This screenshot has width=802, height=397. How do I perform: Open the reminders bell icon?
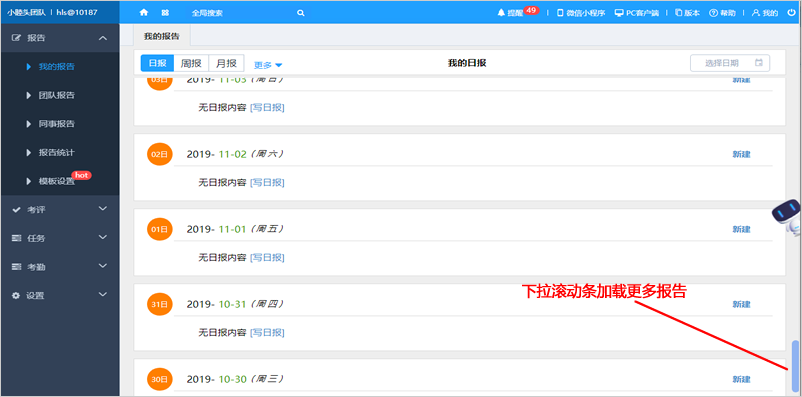[501, 13]
